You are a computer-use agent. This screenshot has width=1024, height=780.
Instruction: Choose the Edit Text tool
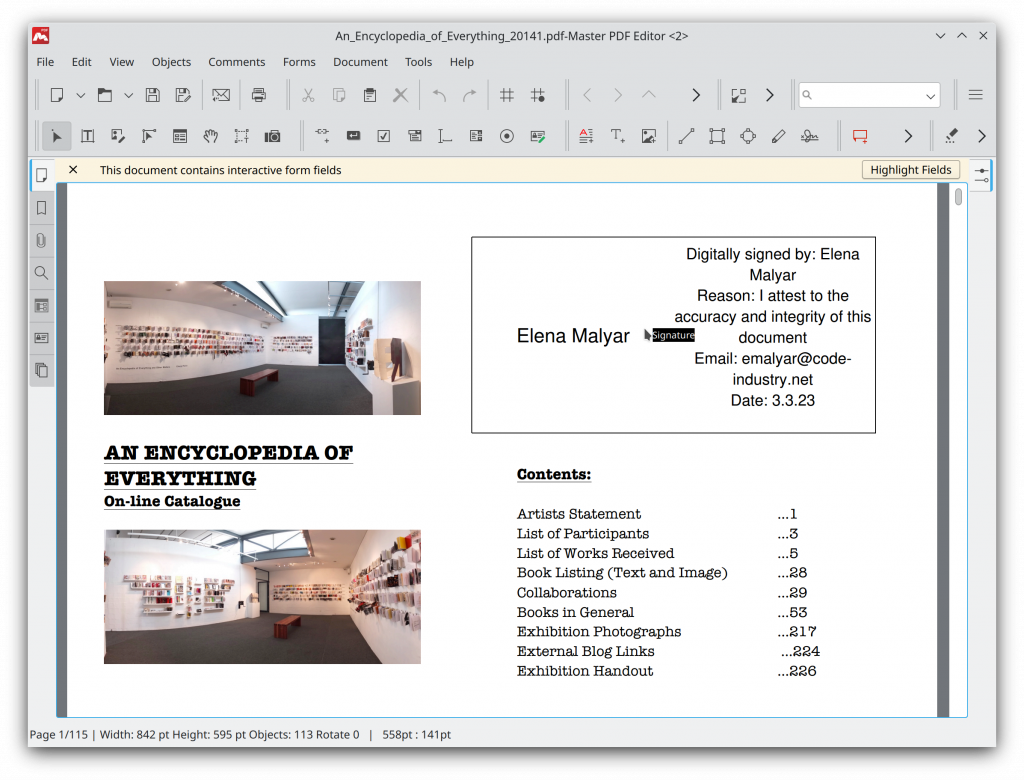click(x=87, y=136)
